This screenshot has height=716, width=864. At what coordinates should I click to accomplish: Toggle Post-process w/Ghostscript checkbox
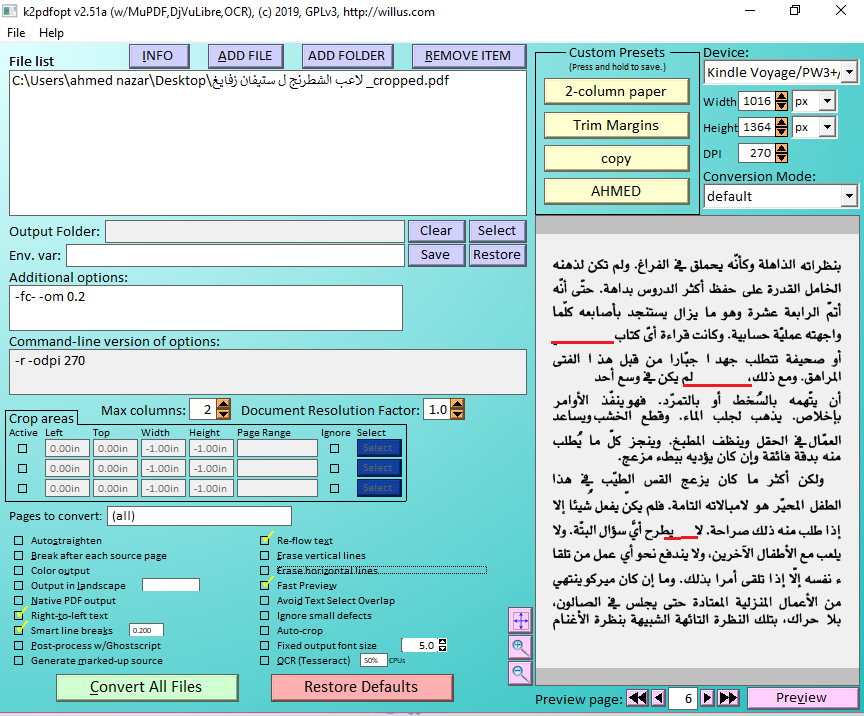point(19,645)
